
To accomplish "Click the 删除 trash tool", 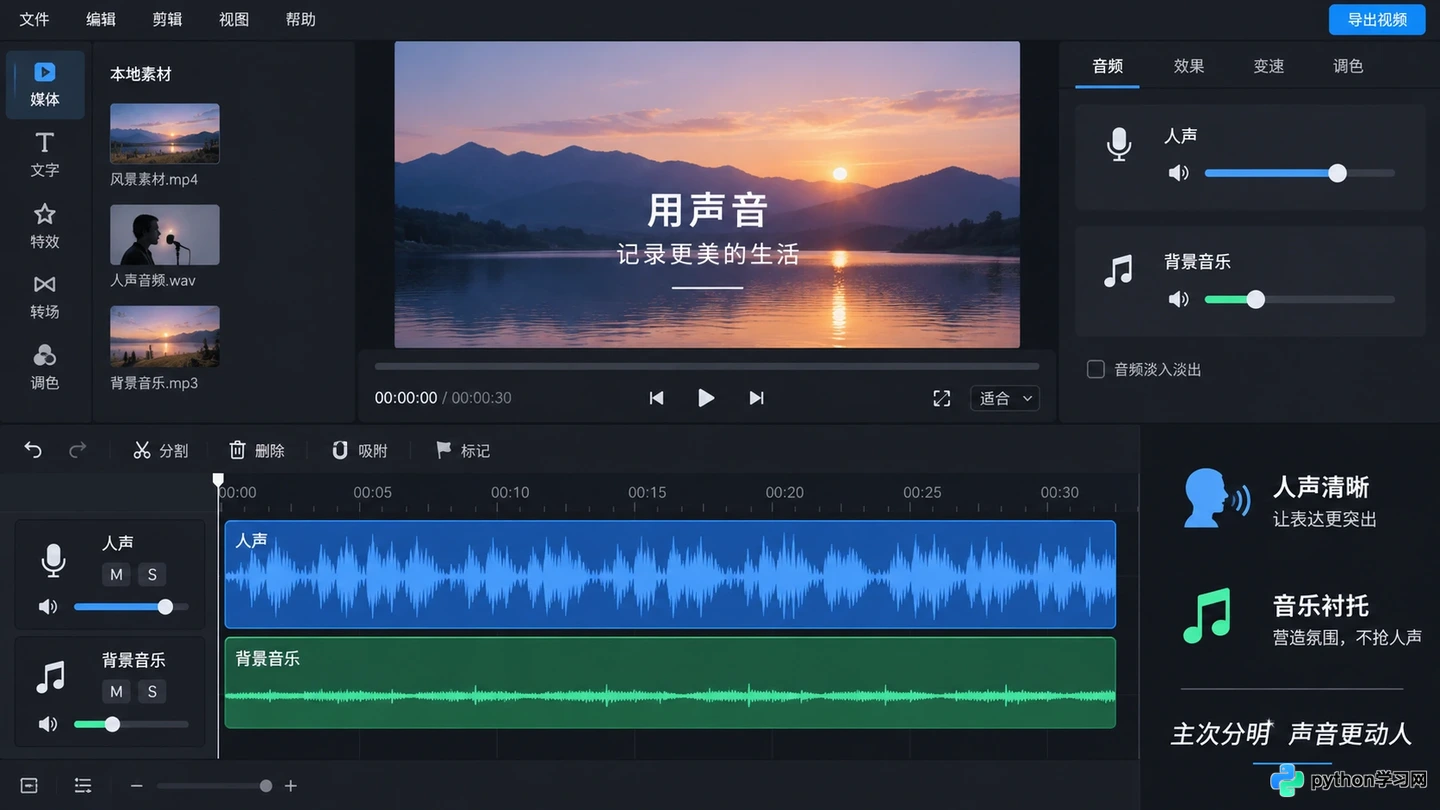I will click(x=256, y=450).
